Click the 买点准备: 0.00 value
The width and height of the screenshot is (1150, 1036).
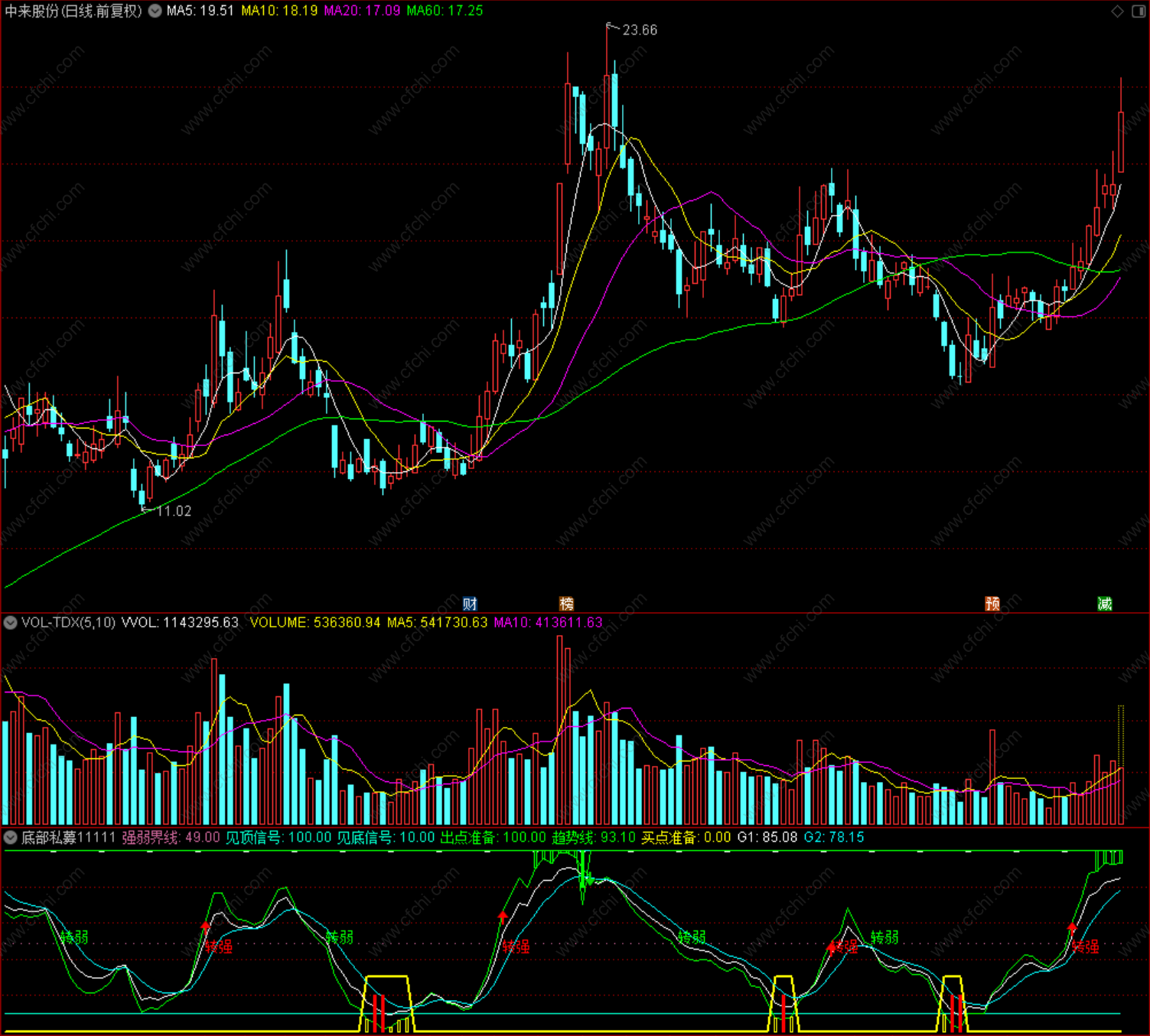[x=686, y=838]
